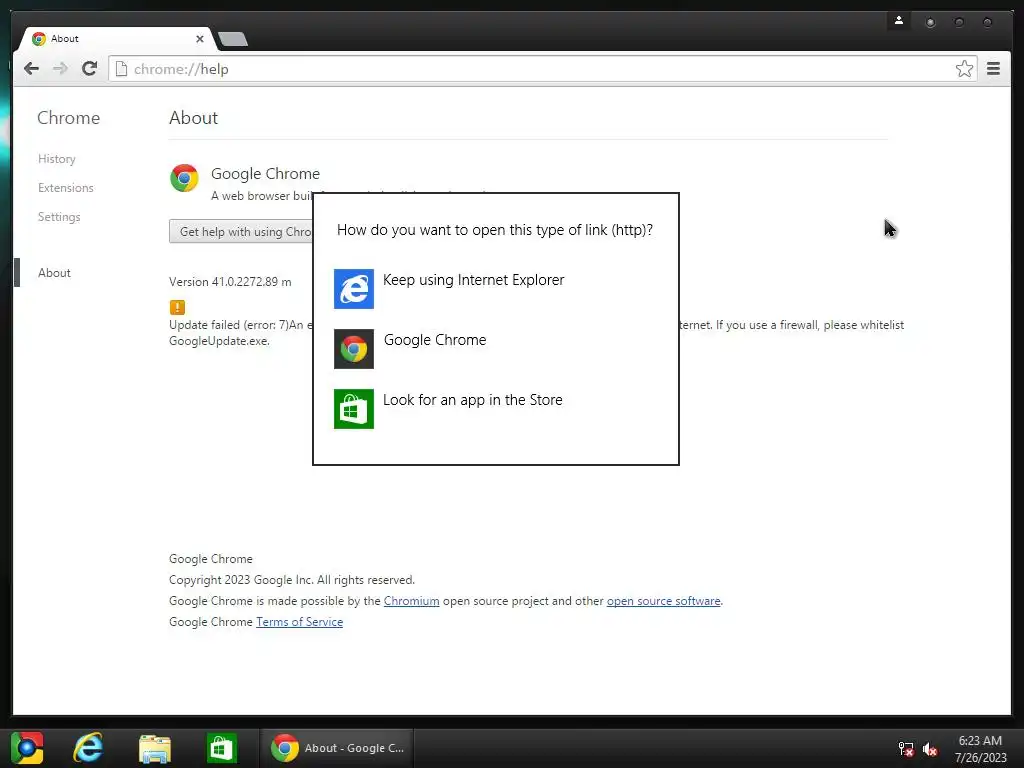Click the forward navigation arrow
This screenshot has height=768, width=1024.
pyautogui.click(x=60, y=69)
